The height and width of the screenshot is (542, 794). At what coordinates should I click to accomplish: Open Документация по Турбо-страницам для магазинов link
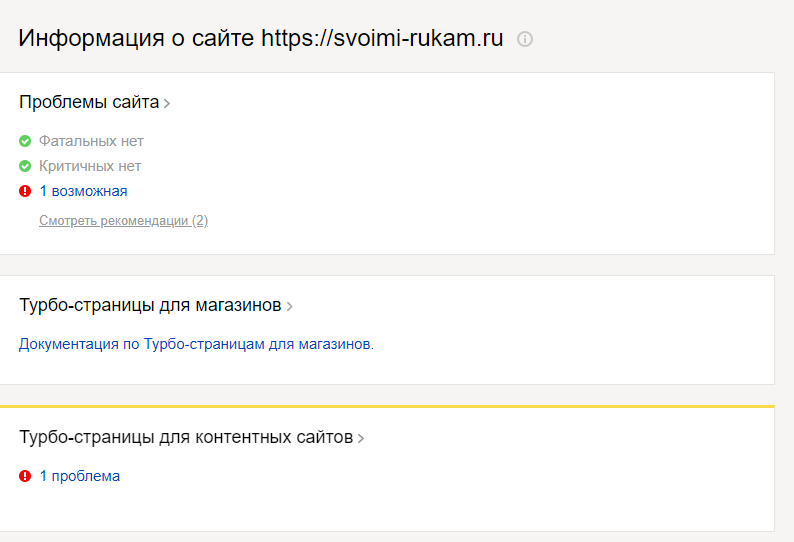tap(196, 344)
